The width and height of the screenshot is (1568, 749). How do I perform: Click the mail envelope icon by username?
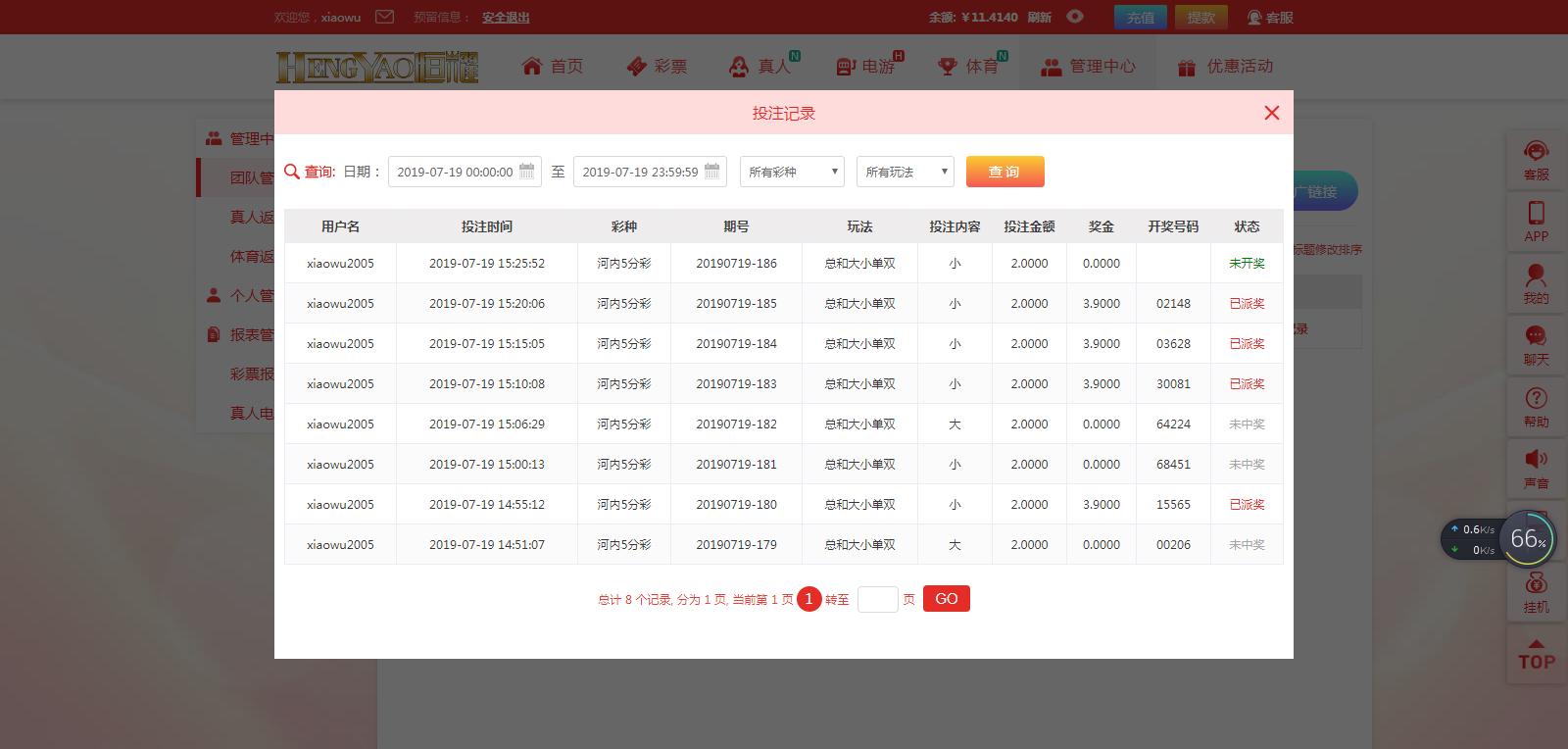tap(384, 17)
